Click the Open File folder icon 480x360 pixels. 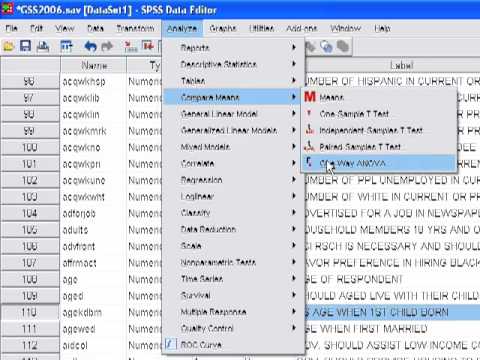9,46
